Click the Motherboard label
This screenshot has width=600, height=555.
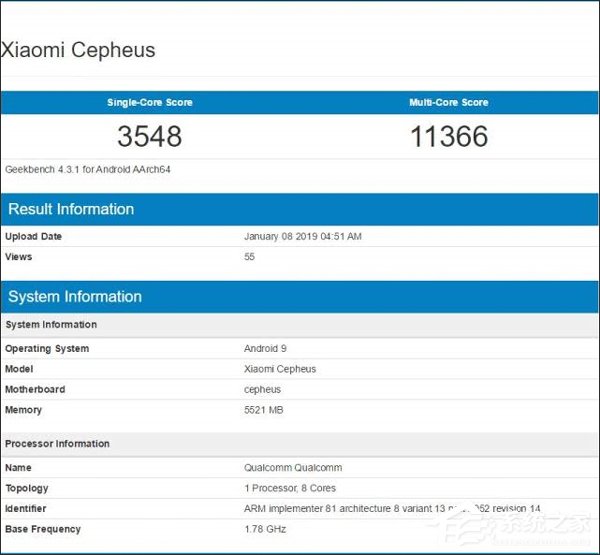pyautogui.click(x=35, y=390)
